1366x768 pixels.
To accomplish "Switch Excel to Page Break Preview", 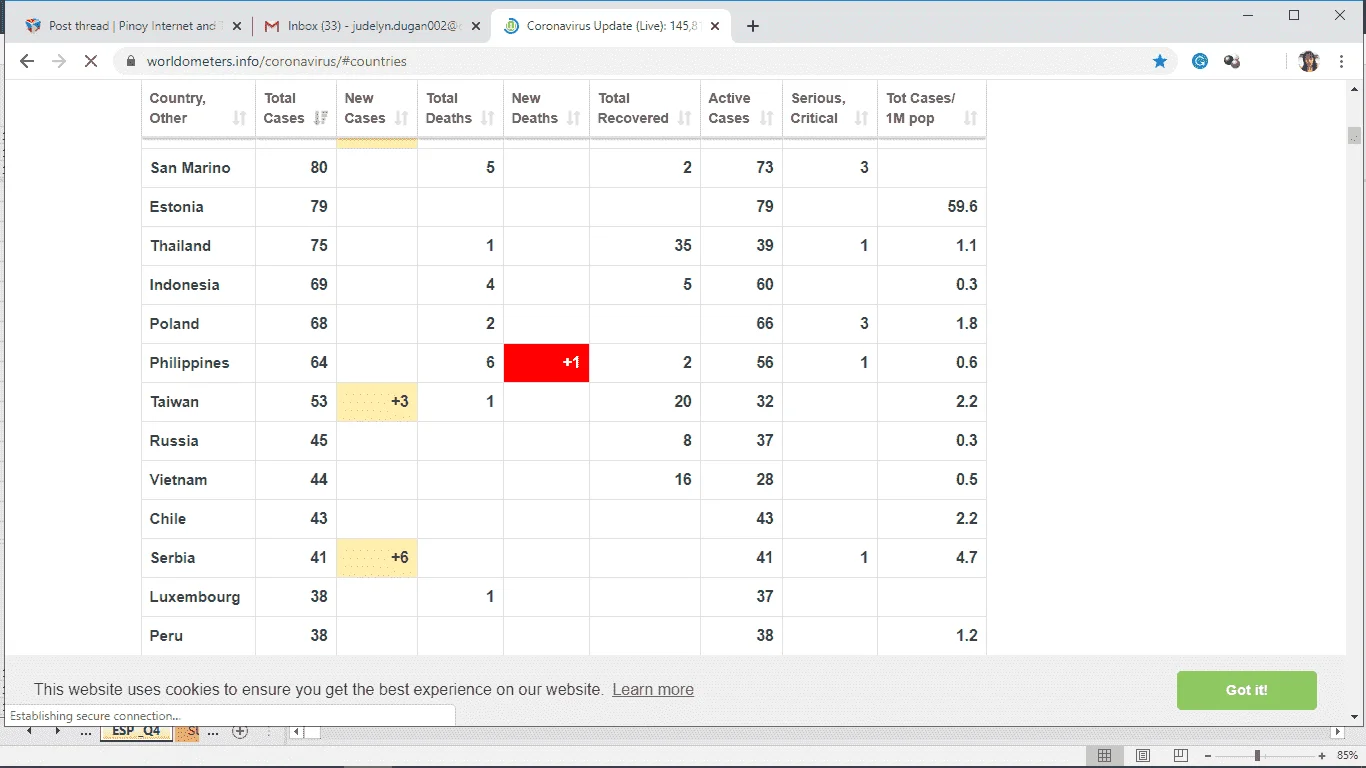I will [1180, 756].
